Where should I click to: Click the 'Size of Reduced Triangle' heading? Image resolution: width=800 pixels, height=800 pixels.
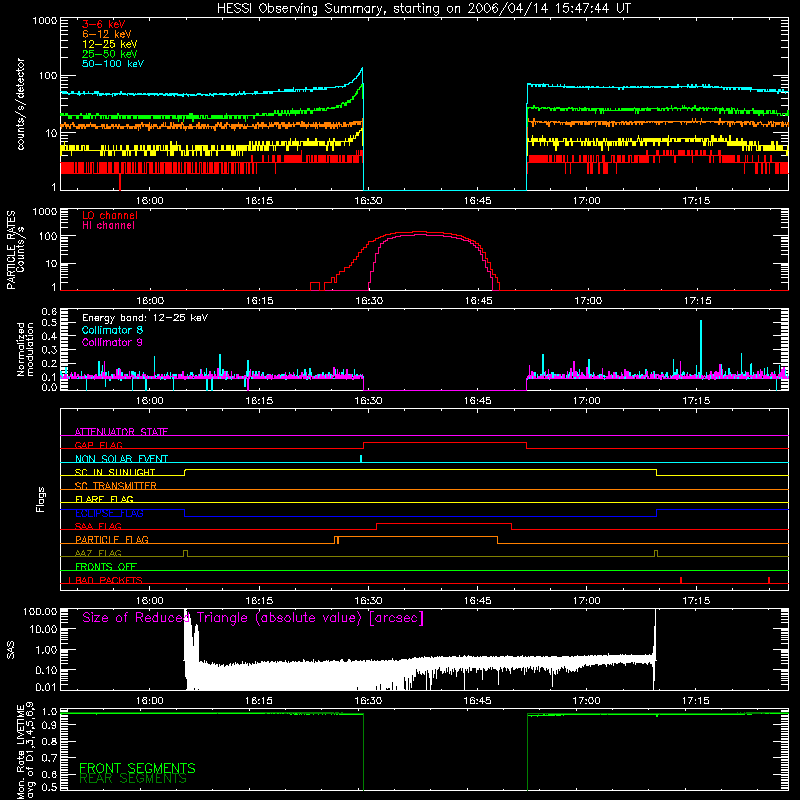tap(253, 618)
